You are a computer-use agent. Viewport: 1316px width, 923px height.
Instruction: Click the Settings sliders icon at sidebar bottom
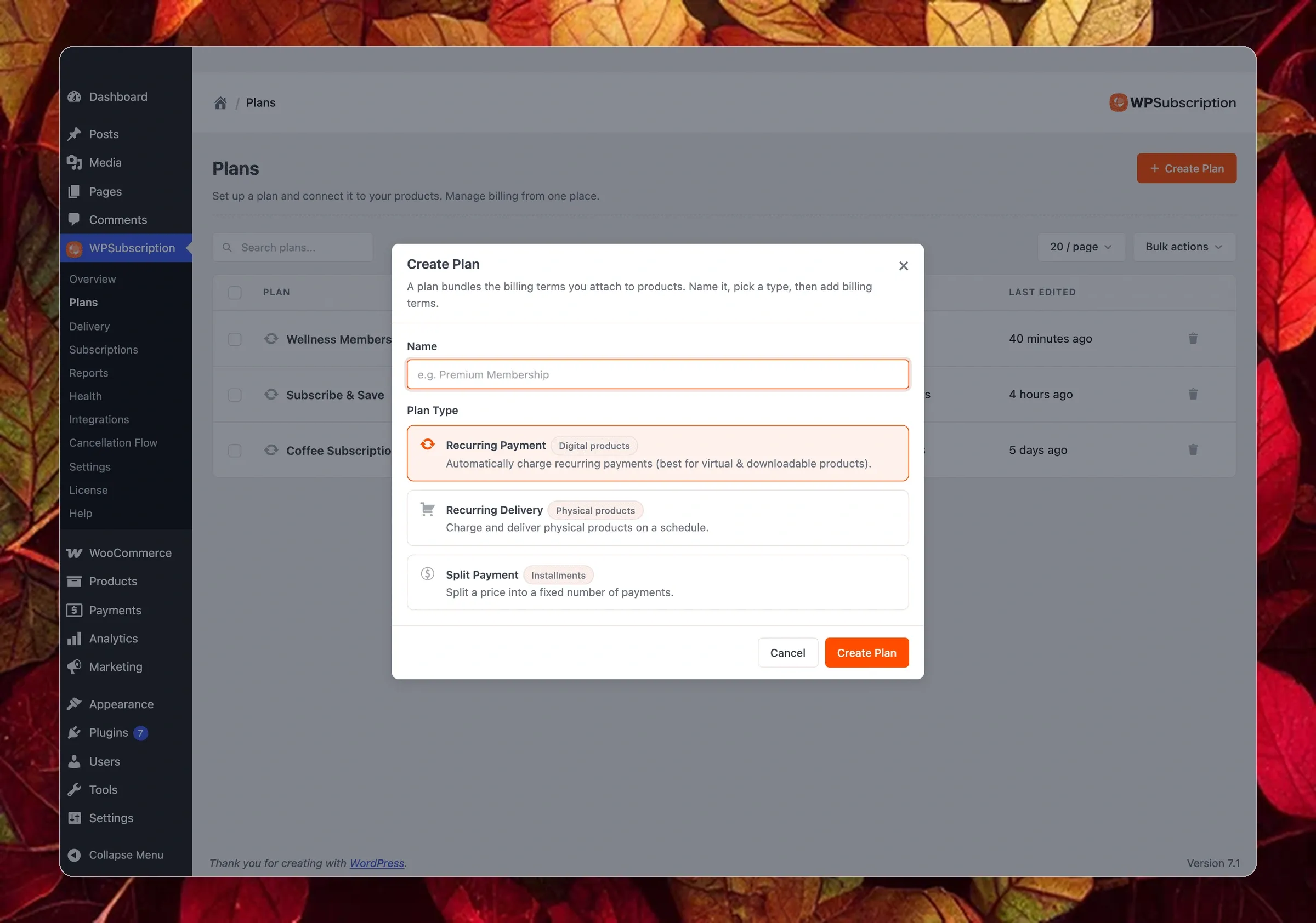coord(74,818)
